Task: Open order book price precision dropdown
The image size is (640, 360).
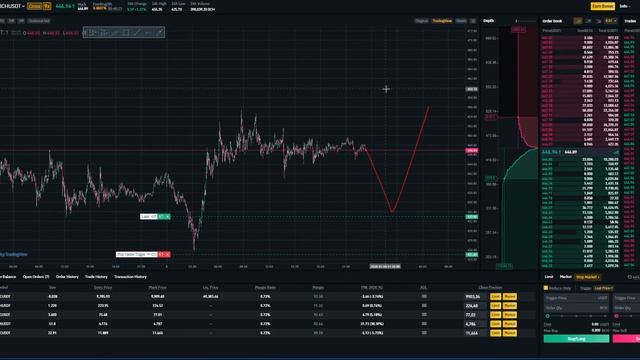Action: click(611, 21)
